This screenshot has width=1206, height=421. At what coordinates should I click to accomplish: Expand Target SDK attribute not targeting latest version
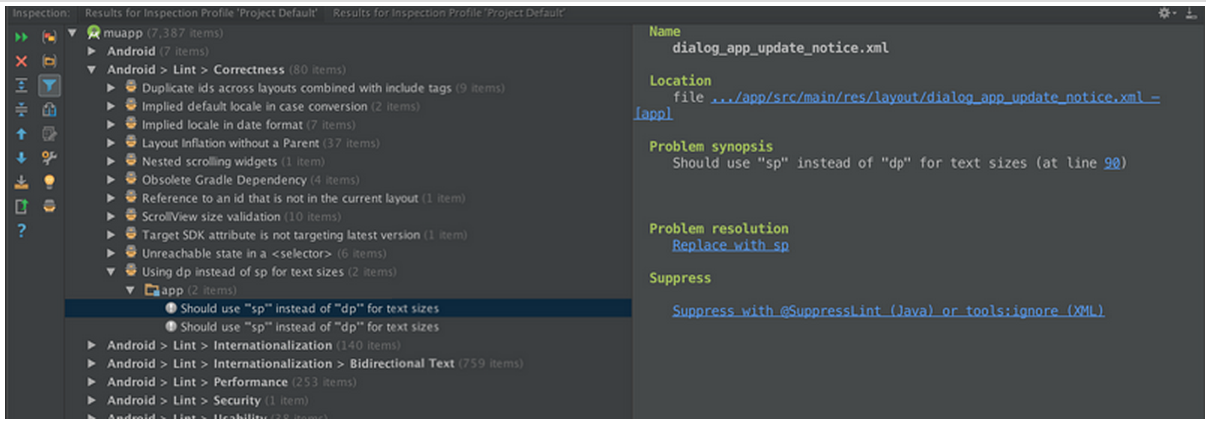(112, 235)
